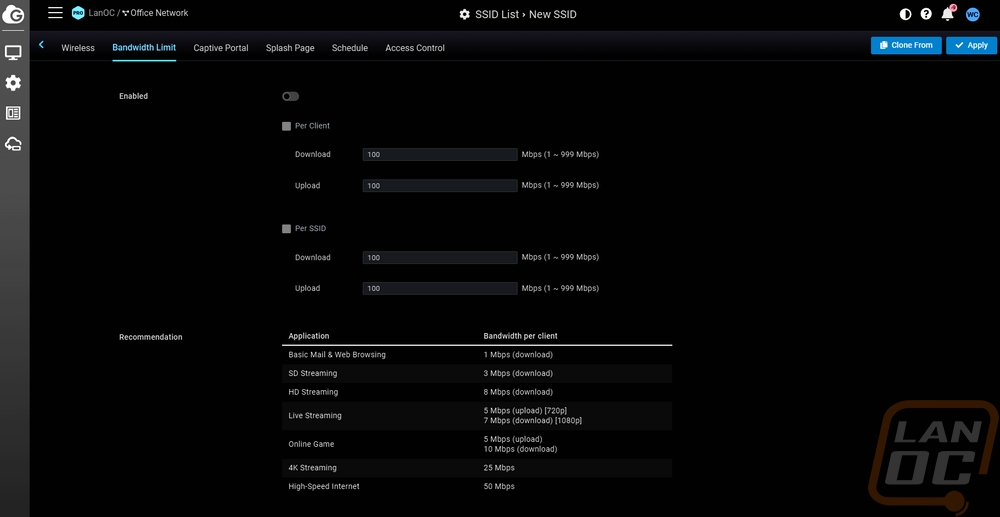Viewport: 1000px width, 517px height.
Task: Click the monitor dashboard icon in sidebar
Action: pyautogui.click(x=13, y=52)
